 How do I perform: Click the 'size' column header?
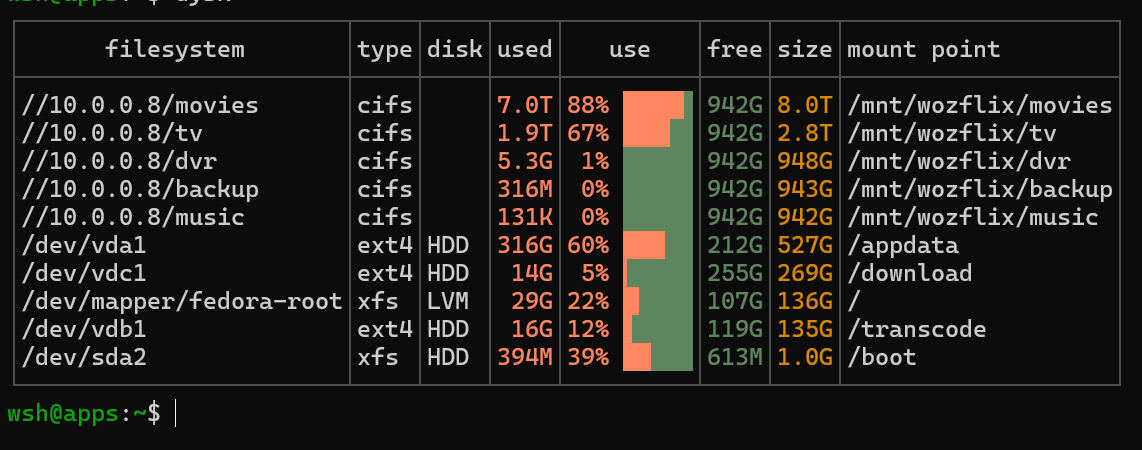tap(805, 50)
